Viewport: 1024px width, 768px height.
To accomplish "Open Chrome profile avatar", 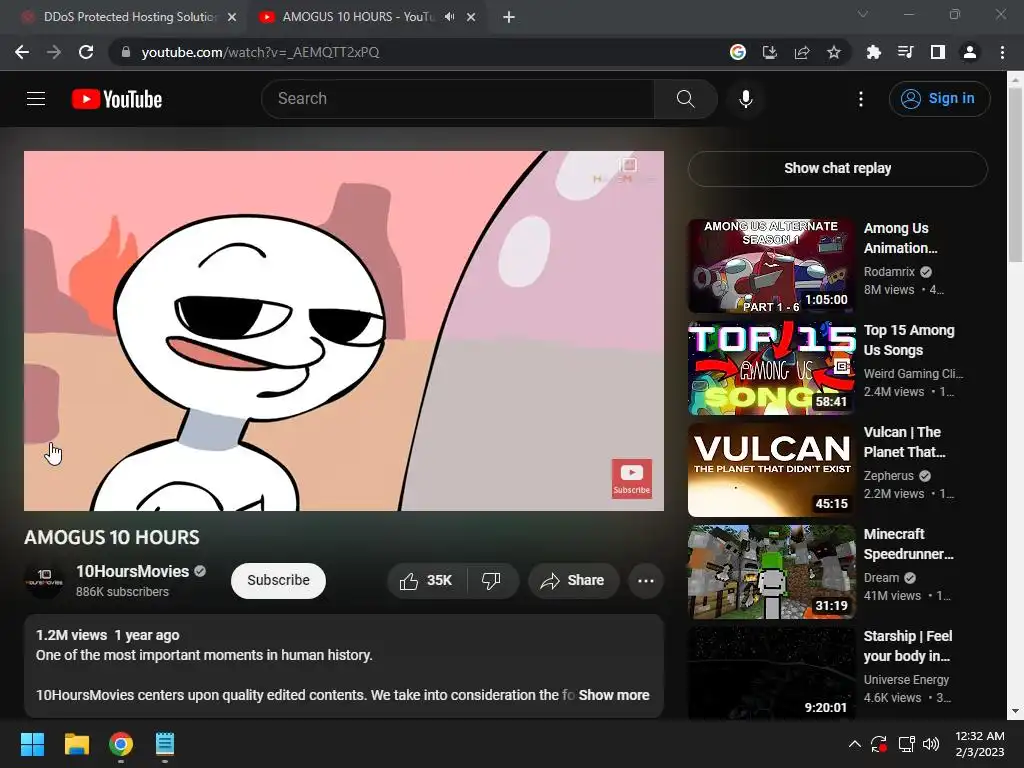I will click(970, 52).
